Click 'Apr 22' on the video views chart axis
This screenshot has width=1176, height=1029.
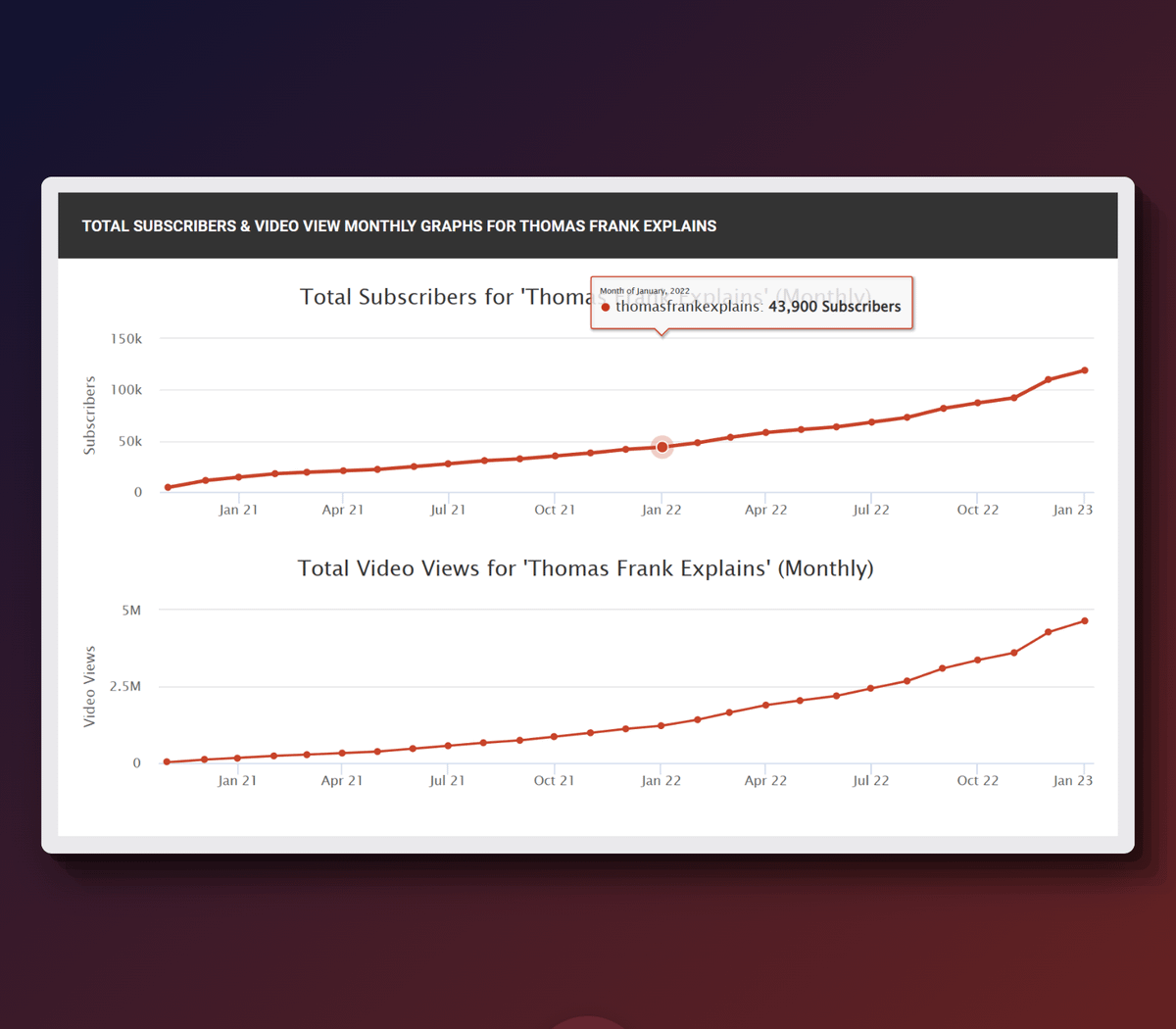765,781
